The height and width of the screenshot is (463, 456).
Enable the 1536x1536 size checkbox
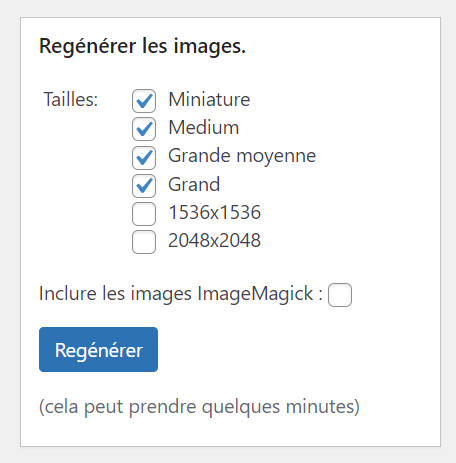click(x=144, y=214)
